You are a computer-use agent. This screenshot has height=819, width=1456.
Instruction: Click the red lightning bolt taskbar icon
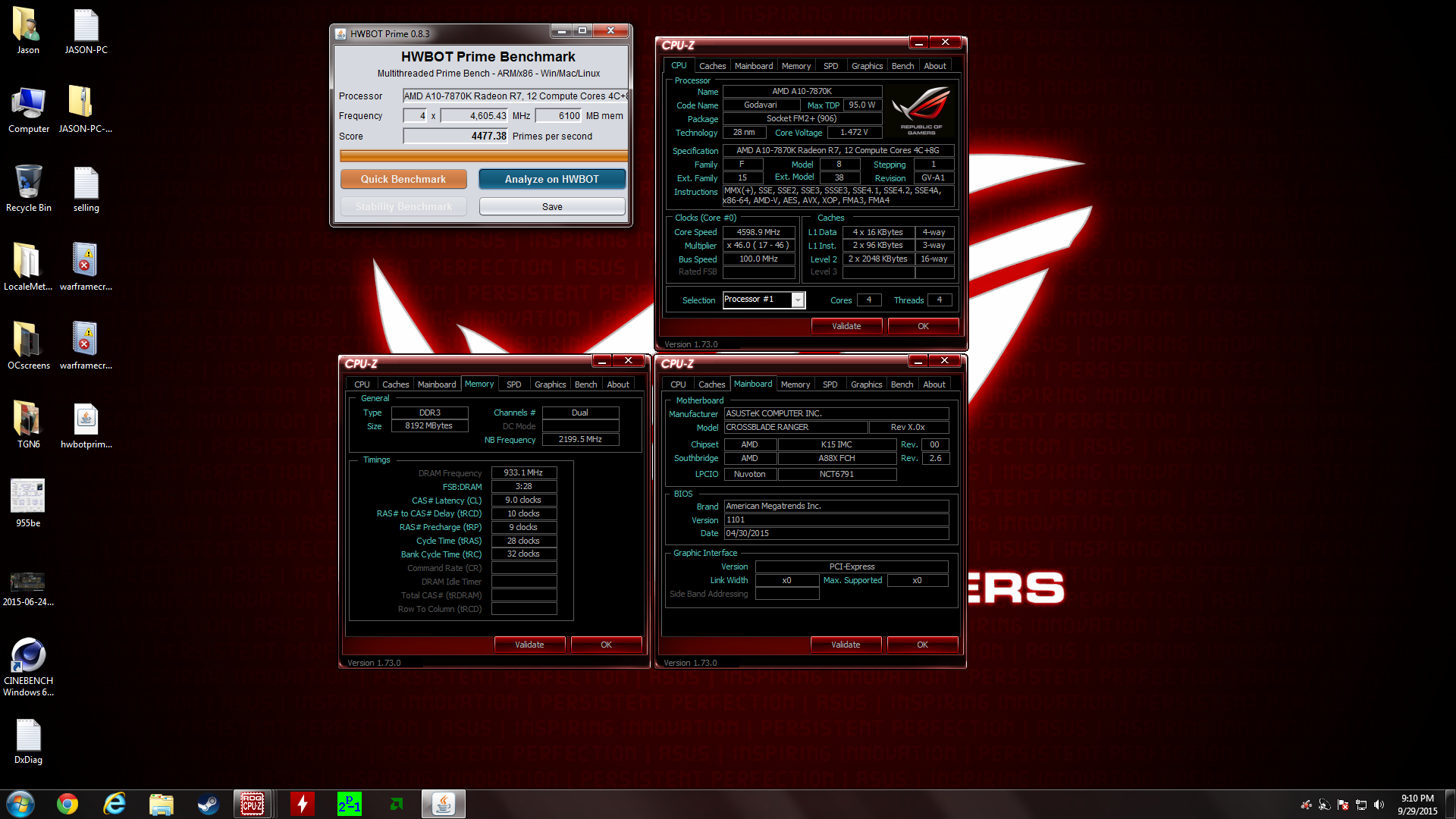pyautogui.click(x=303, y=804)
